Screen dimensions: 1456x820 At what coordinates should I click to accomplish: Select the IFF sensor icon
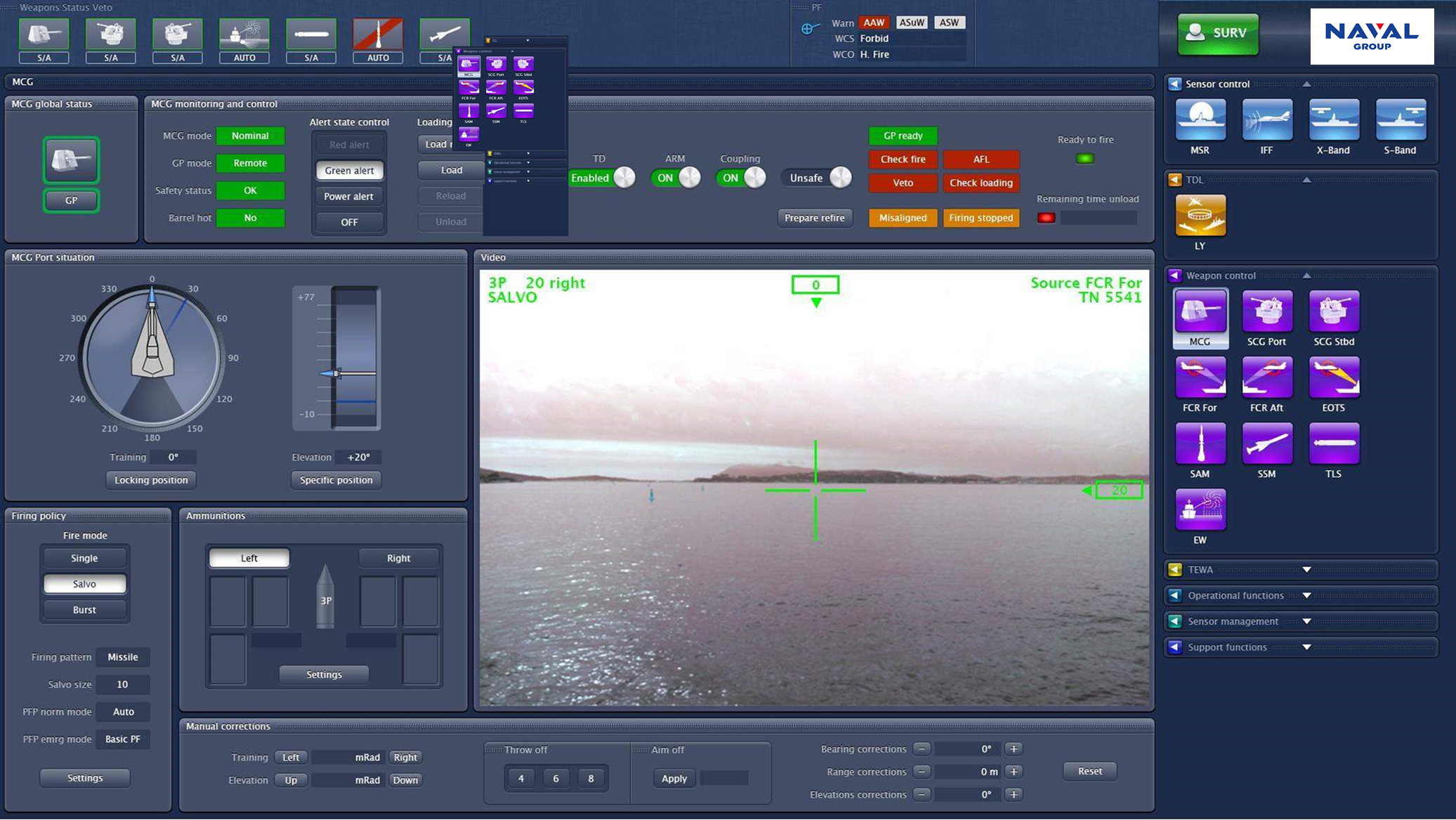(x=1266, y=120)
